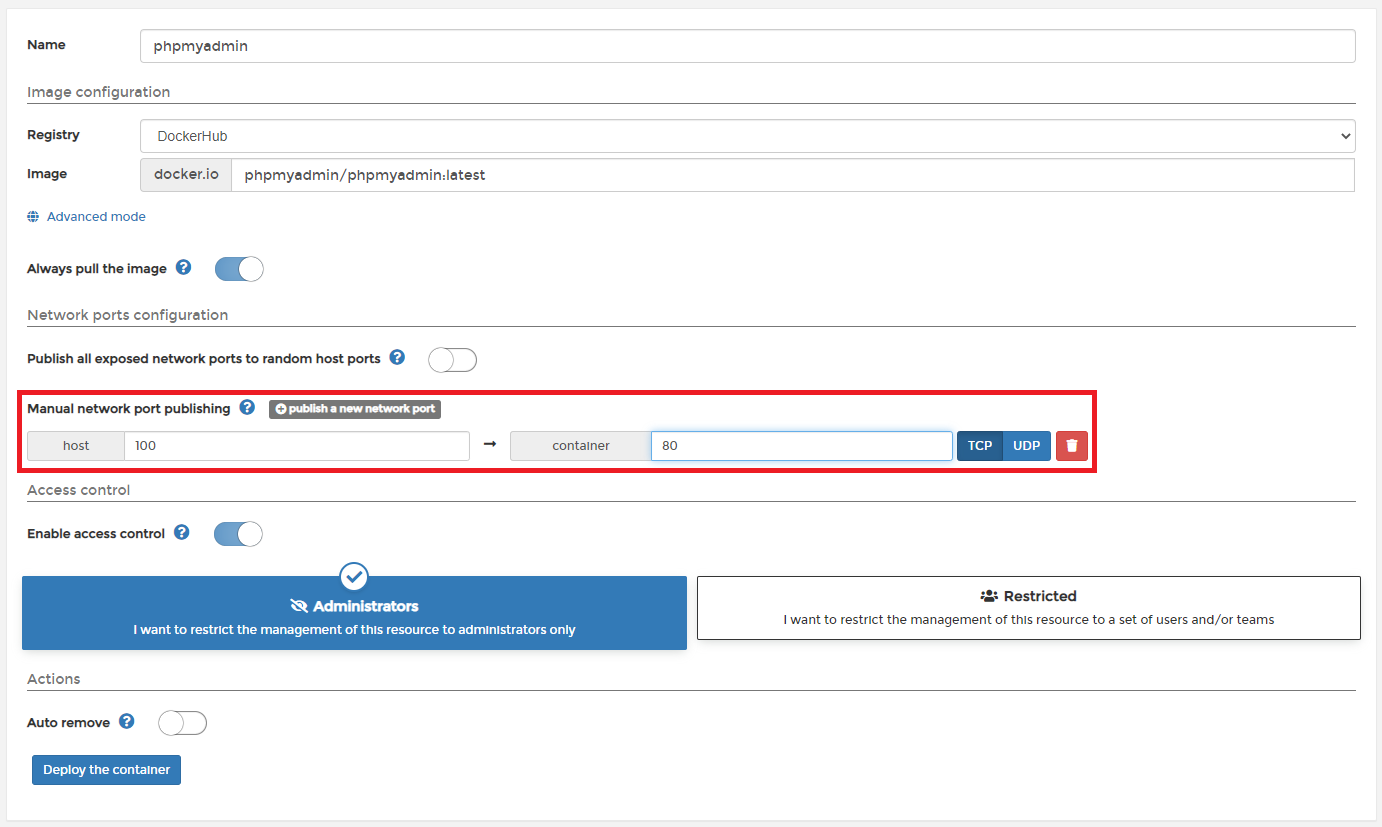Toggle Always pull the image switch
1382x827 pixels.
tap(239, 269)
